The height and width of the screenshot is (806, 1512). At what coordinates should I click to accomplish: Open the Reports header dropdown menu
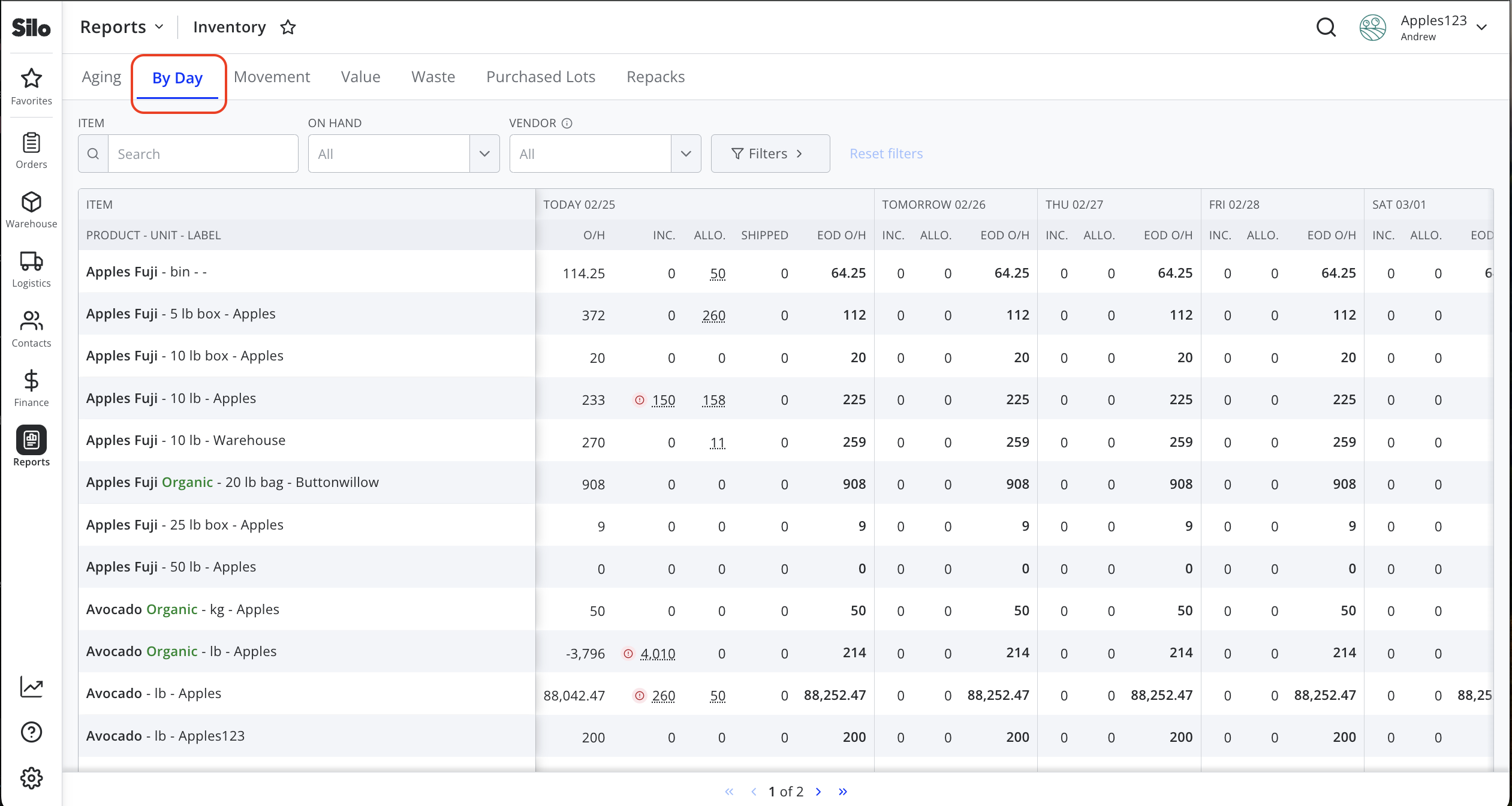click(x=122, y=27)
